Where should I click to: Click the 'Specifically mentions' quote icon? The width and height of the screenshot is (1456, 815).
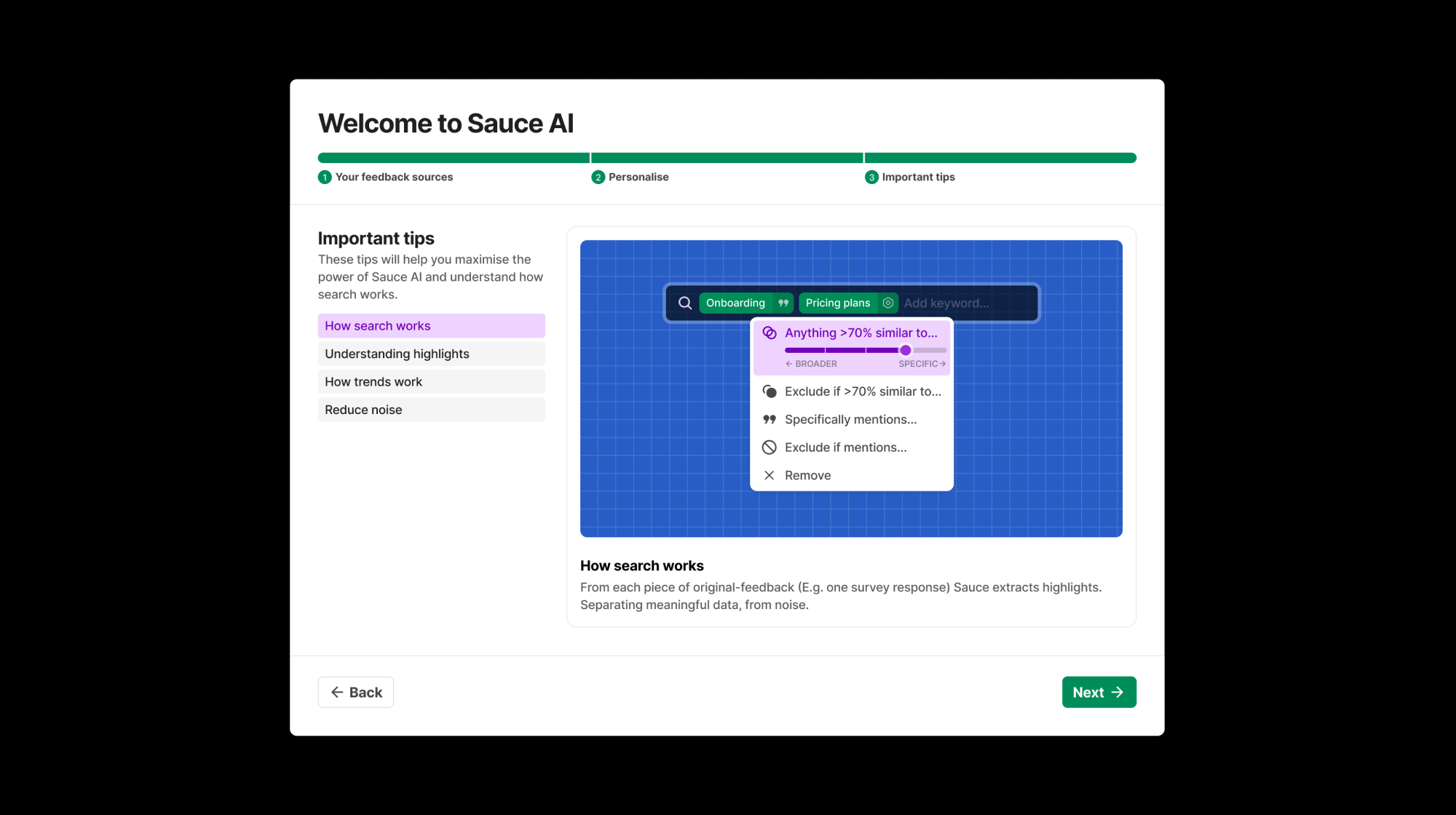(769, 419)
